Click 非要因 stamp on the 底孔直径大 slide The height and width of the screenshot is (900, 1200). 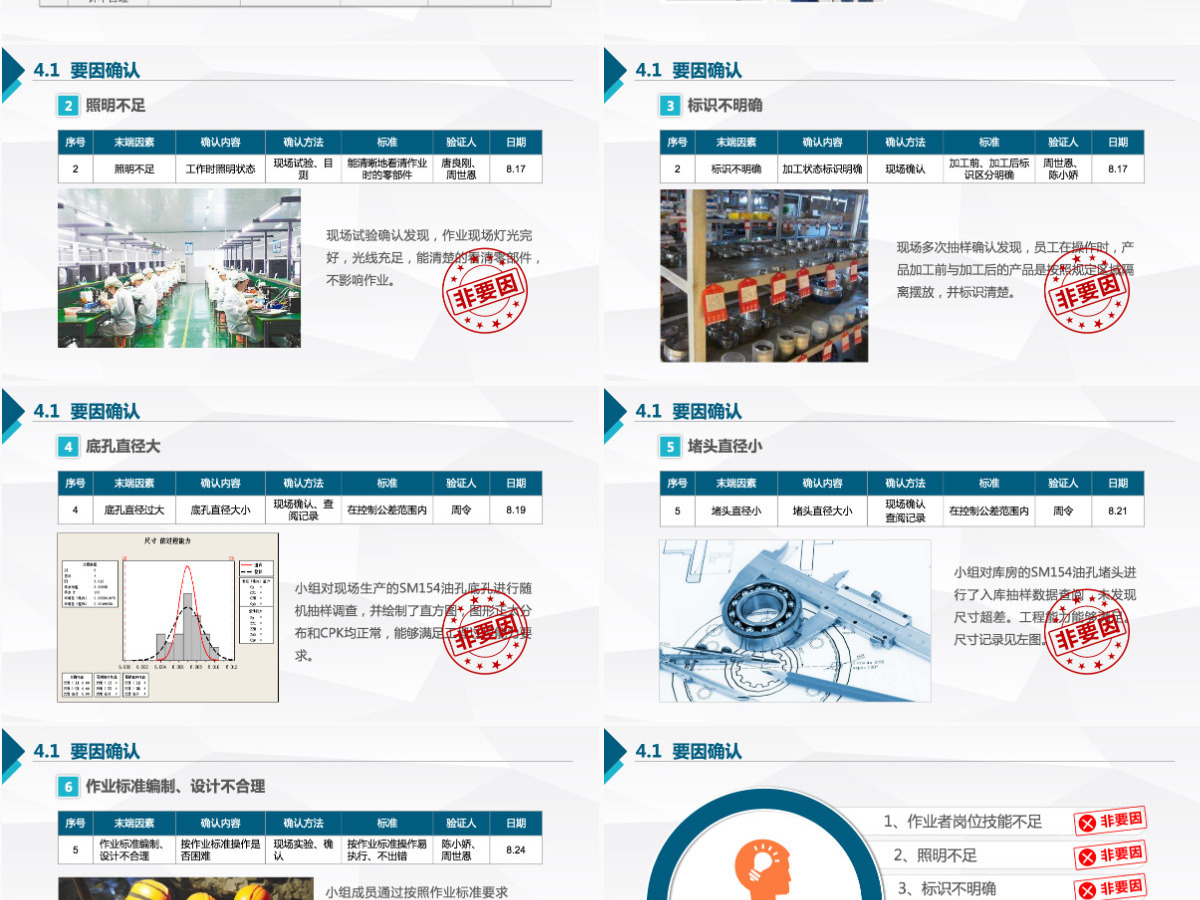485,632
